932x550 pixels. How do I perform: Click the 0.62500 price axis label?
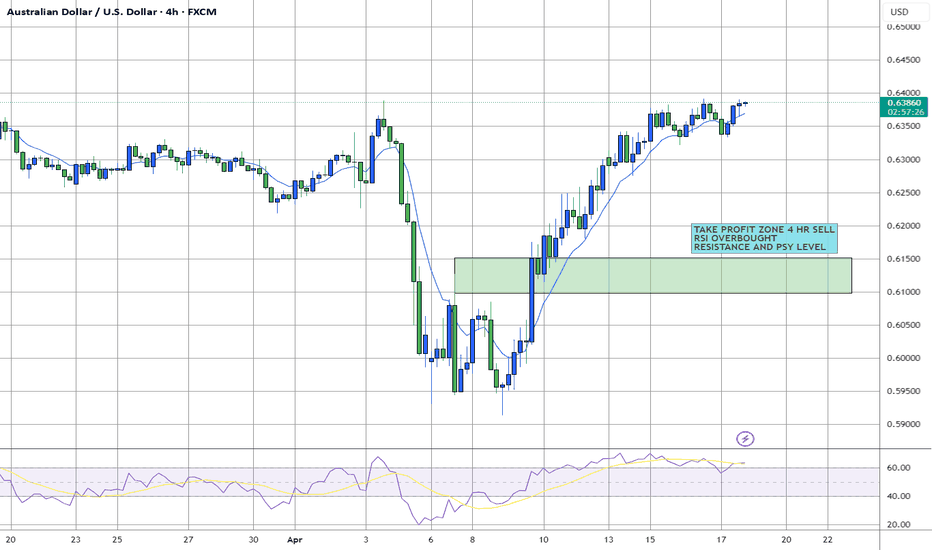point(903,193)
